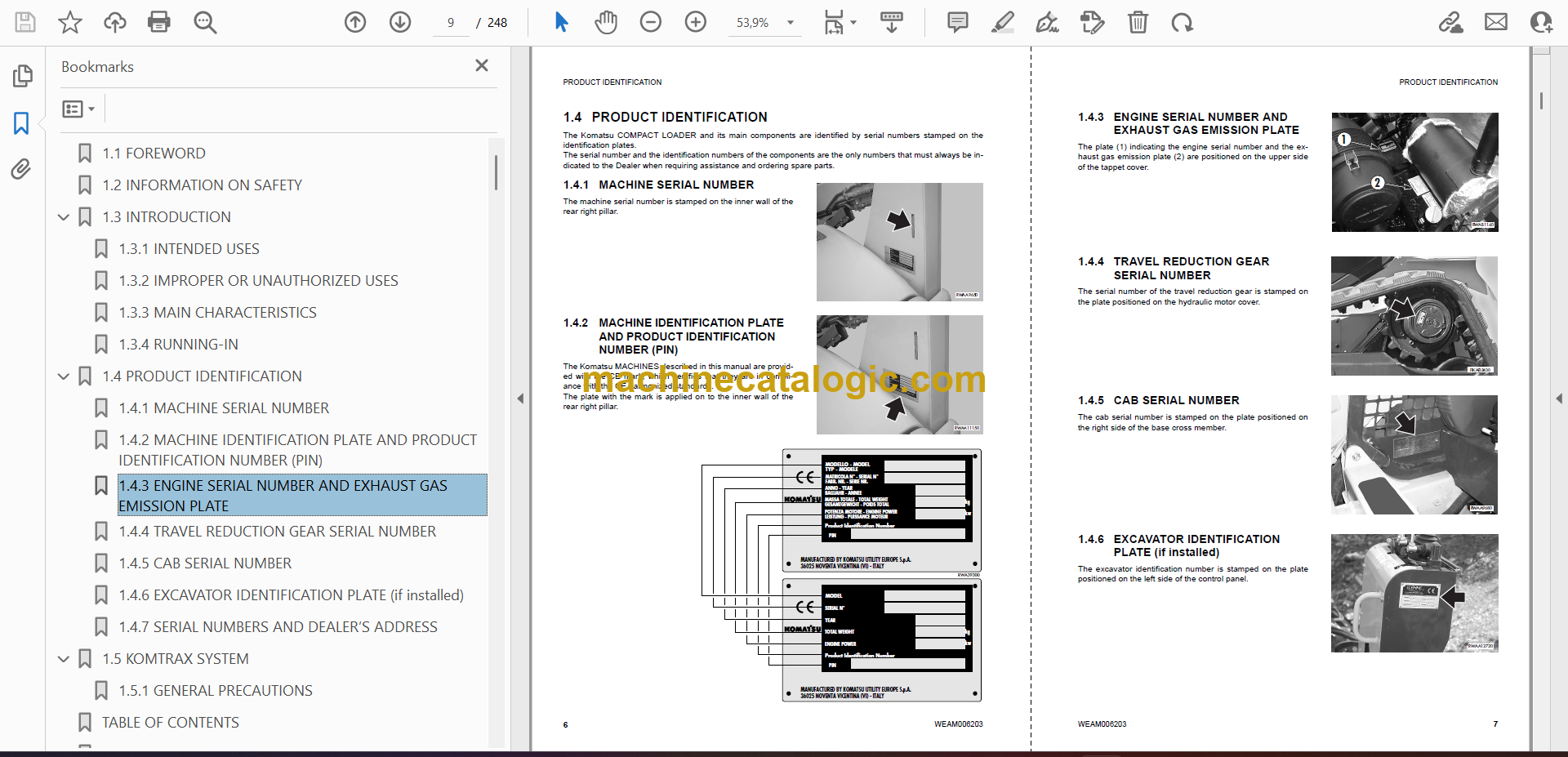Collapse the 1.4 PRODUCT IDENTIFICATION bookmark
Image resolution: width=1568 pixels, height=757 pixels.
[x=64, y=376]
